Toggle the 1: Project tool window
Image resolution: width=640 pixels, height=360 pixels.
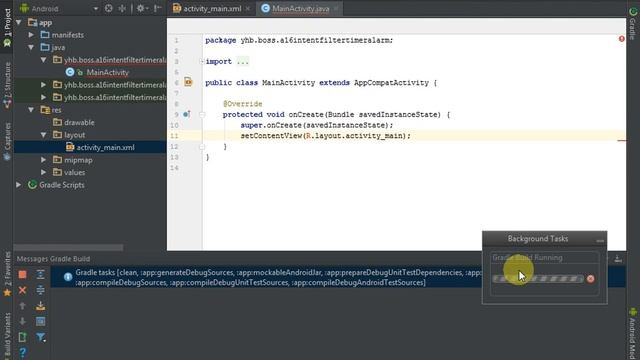pos(7,27)
